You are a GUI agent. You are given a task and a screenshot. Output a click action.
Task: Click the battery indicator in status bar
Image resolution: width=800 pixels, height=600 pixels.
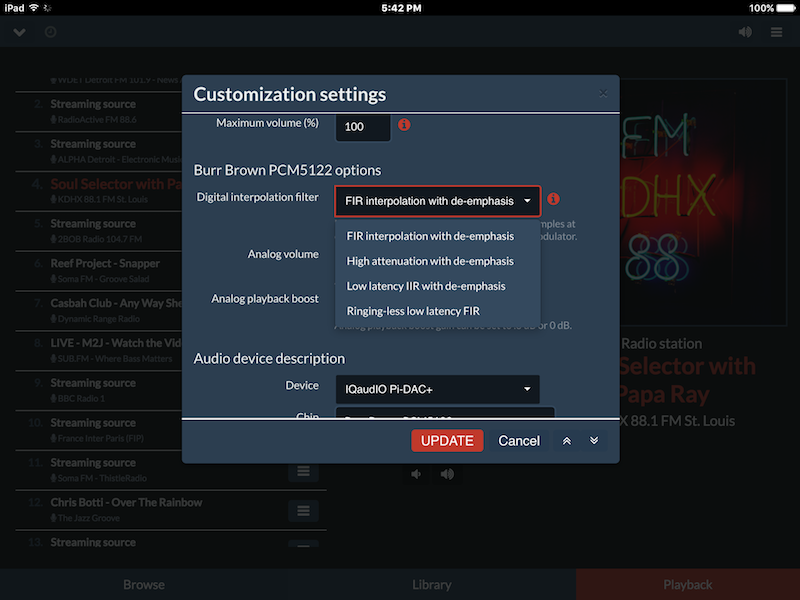785,8
